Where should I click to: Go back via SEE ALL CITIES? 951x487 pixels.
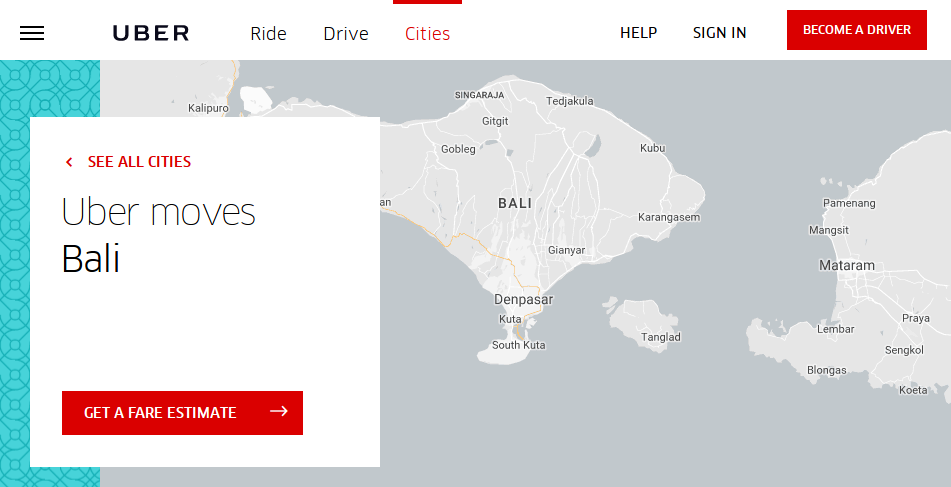139,162
